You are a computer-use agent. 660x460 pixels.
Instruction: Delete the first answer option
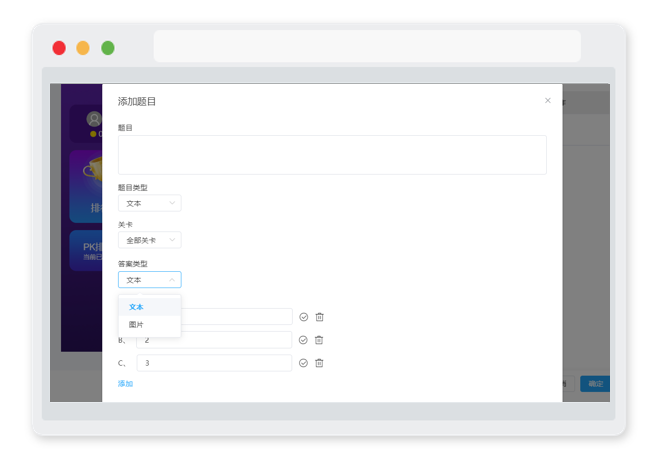click(319, 317)
